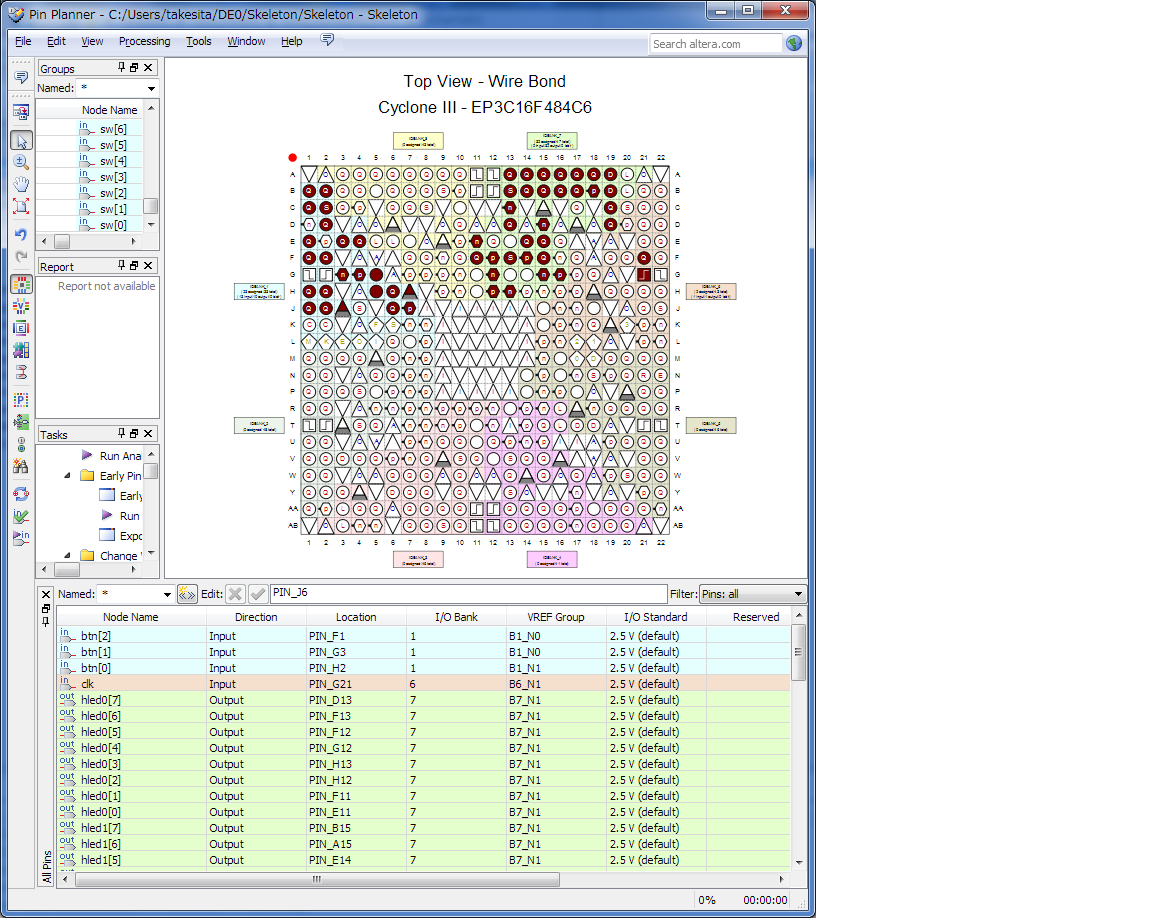Collapse the Early Pin Planning folder
This screenshot has height=918, width=1152.
68,475
